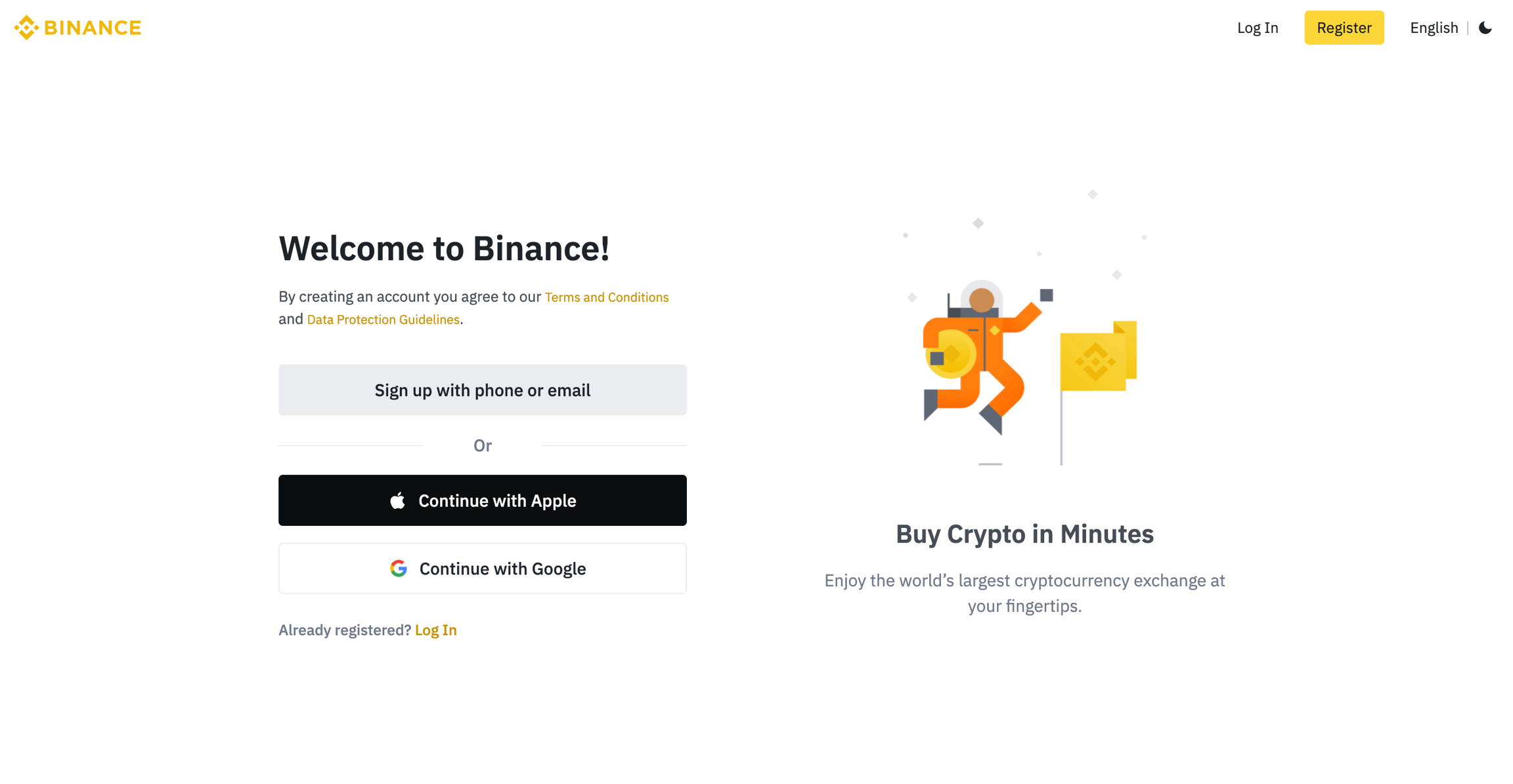This screenshot has height=784, width=1513.
Task: Click the By creating an account sentence
Action: (x=410, y=297)
